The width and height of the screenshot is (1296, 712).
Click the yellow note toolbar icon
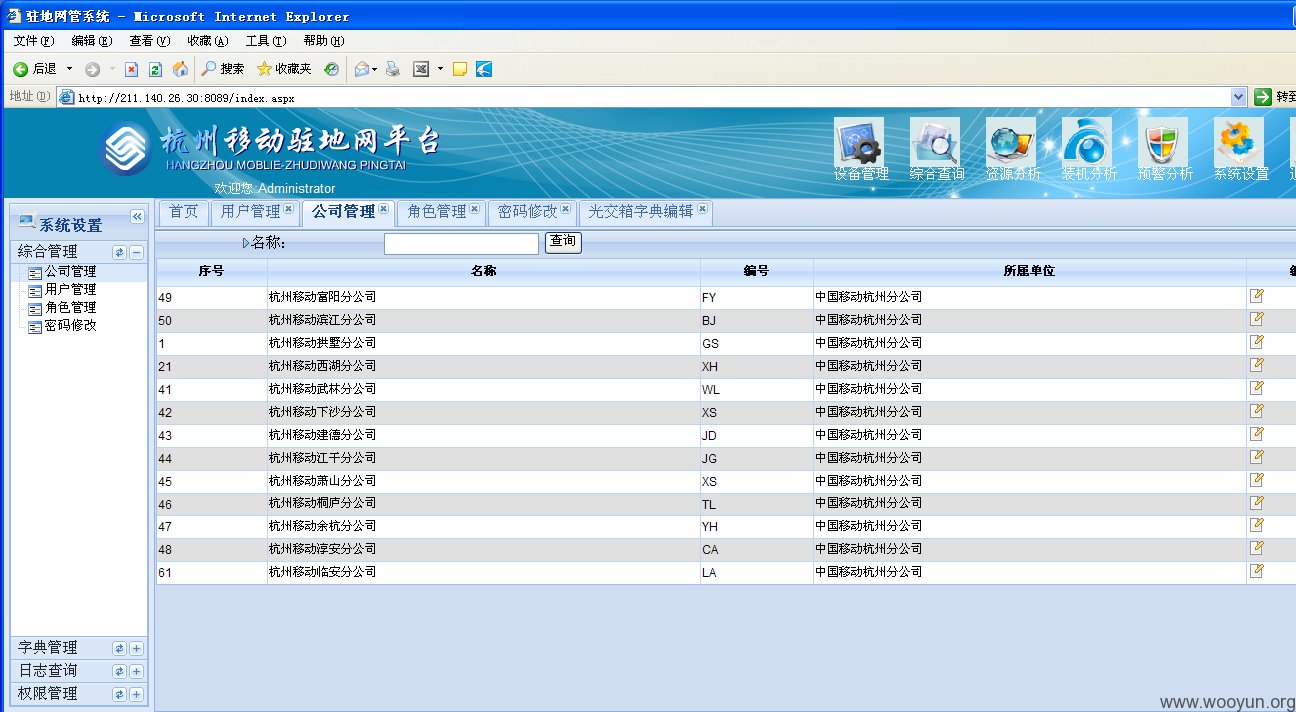pyautogui.click(x=460, y=69)
